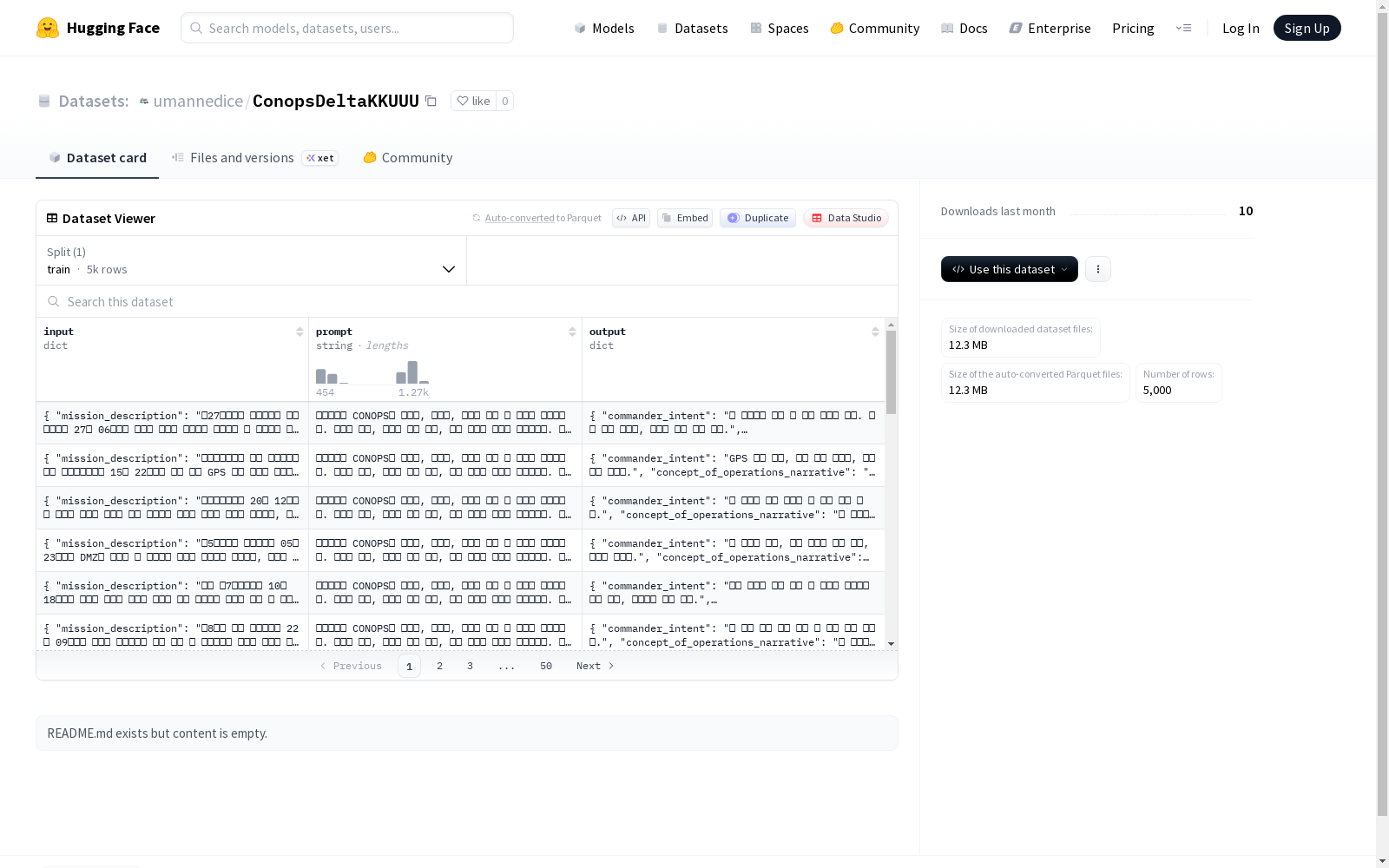Click Next page button
1389x868 pixels.
point(596,666)
